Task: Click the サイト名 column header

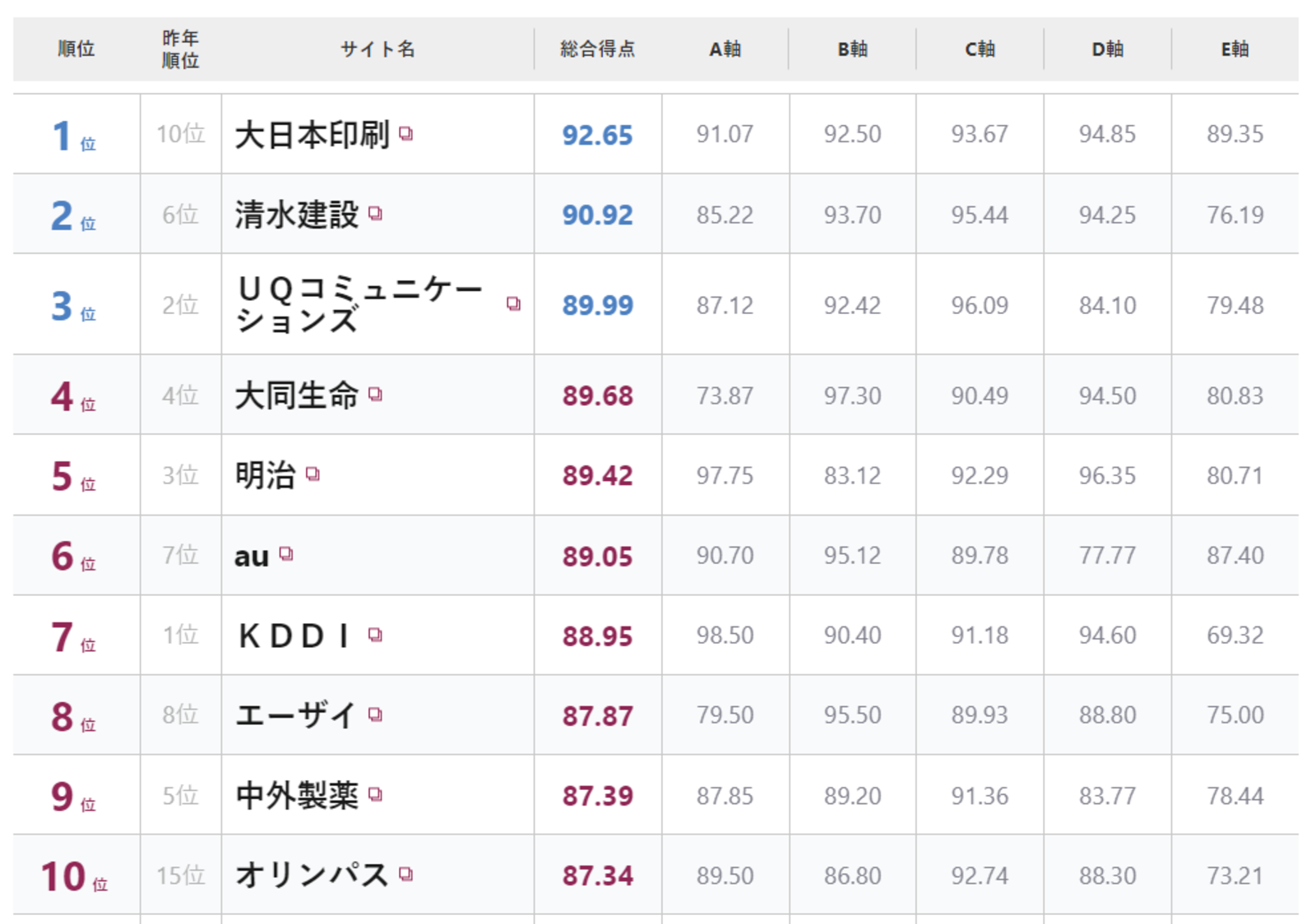Action: (378, 49)
